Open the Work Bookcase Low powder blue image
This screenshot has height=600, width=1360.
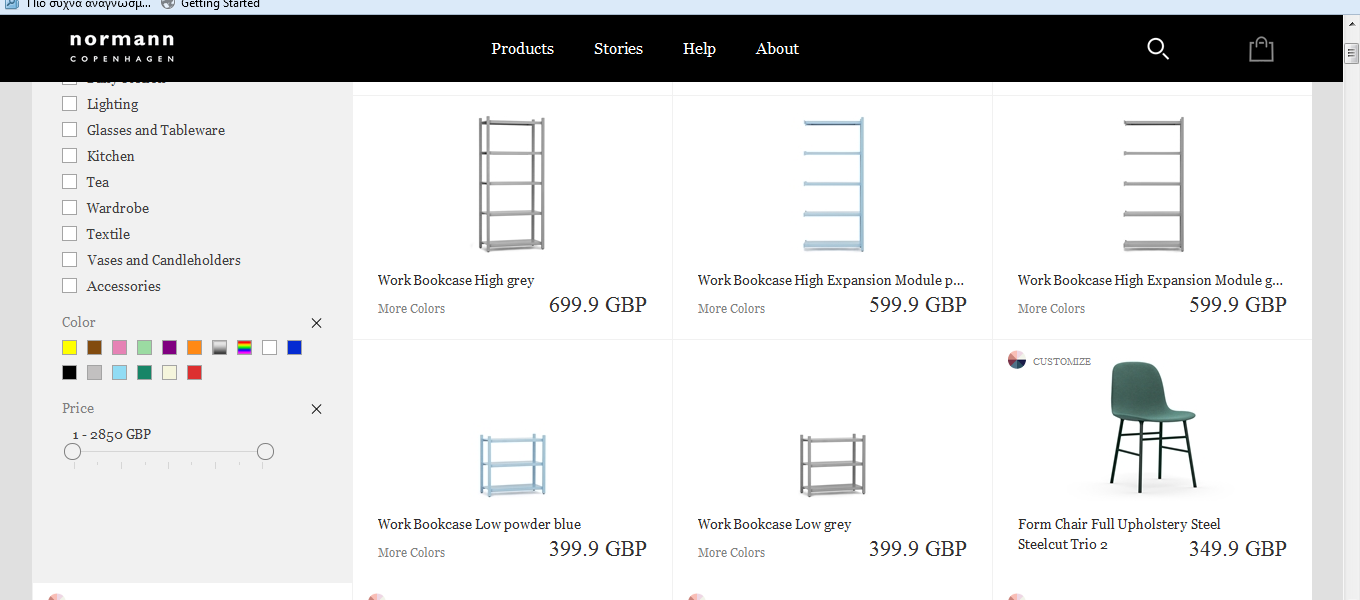[512, 464]
